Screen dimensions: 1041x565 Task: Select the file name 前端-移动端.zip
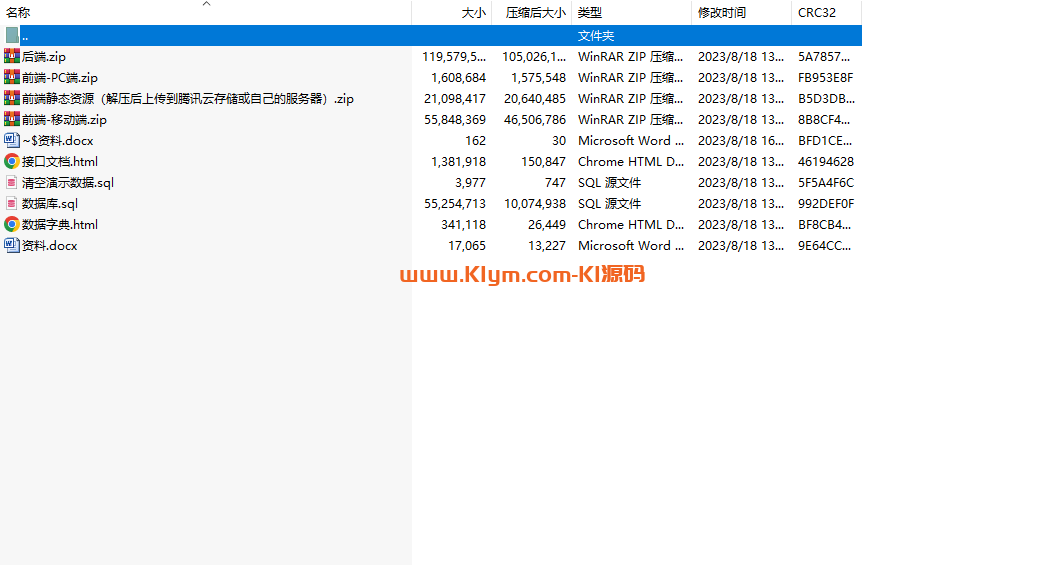tap(64, 120)
